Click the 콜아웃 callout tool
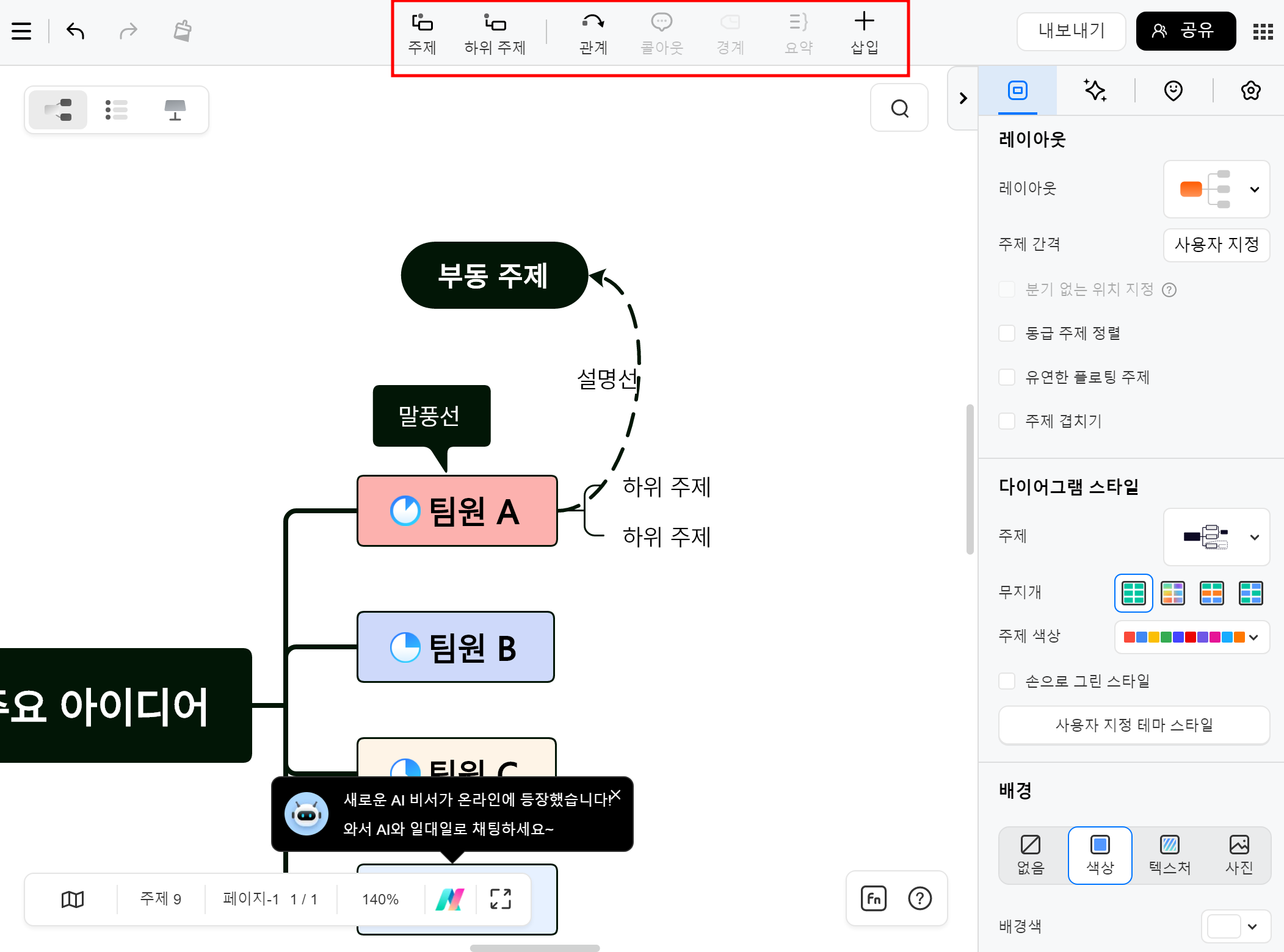The image size is (1284, 952). point(662,34)
